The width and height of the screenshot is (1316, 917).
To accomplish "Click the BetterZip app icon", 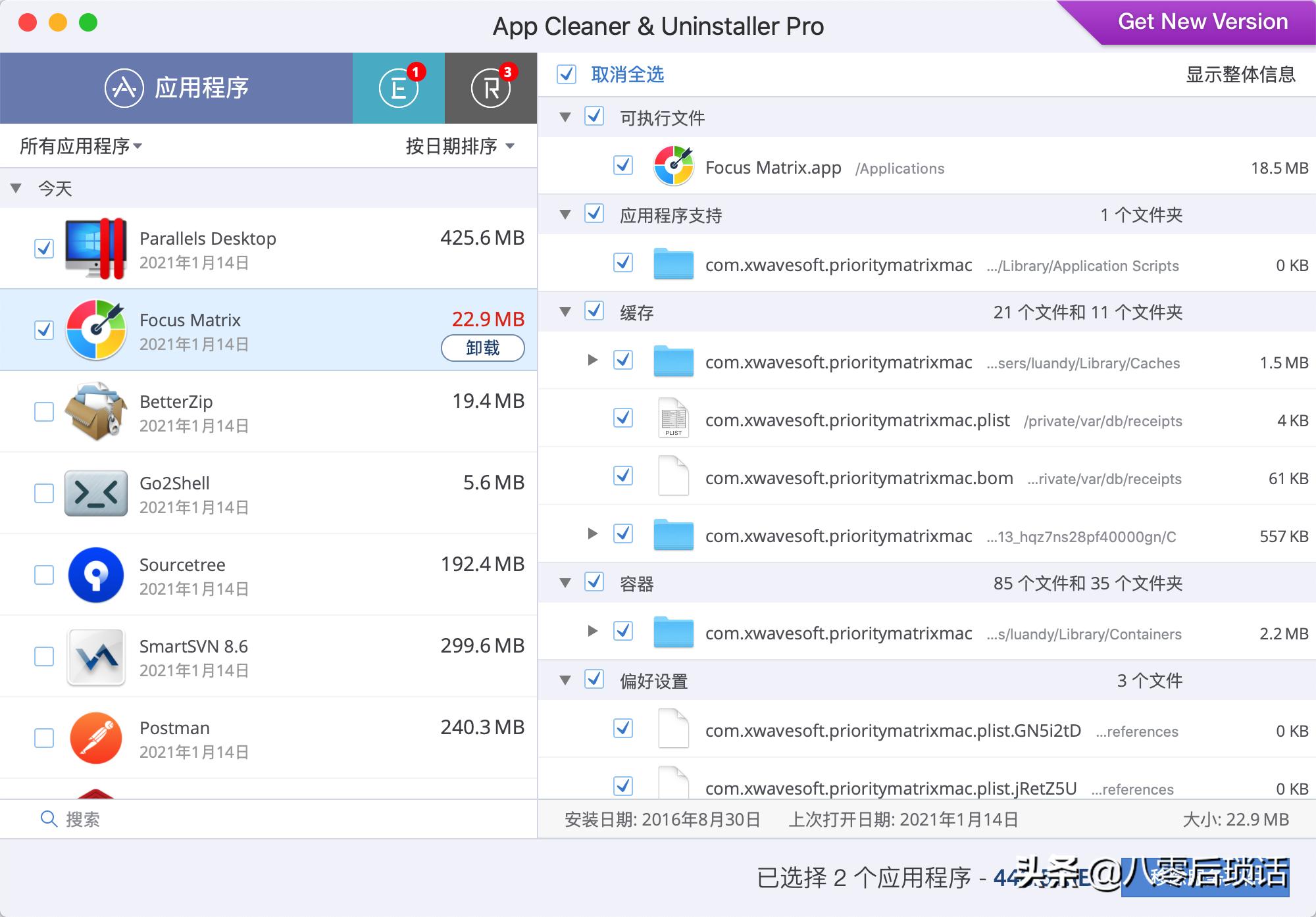I will pos(96,411).
